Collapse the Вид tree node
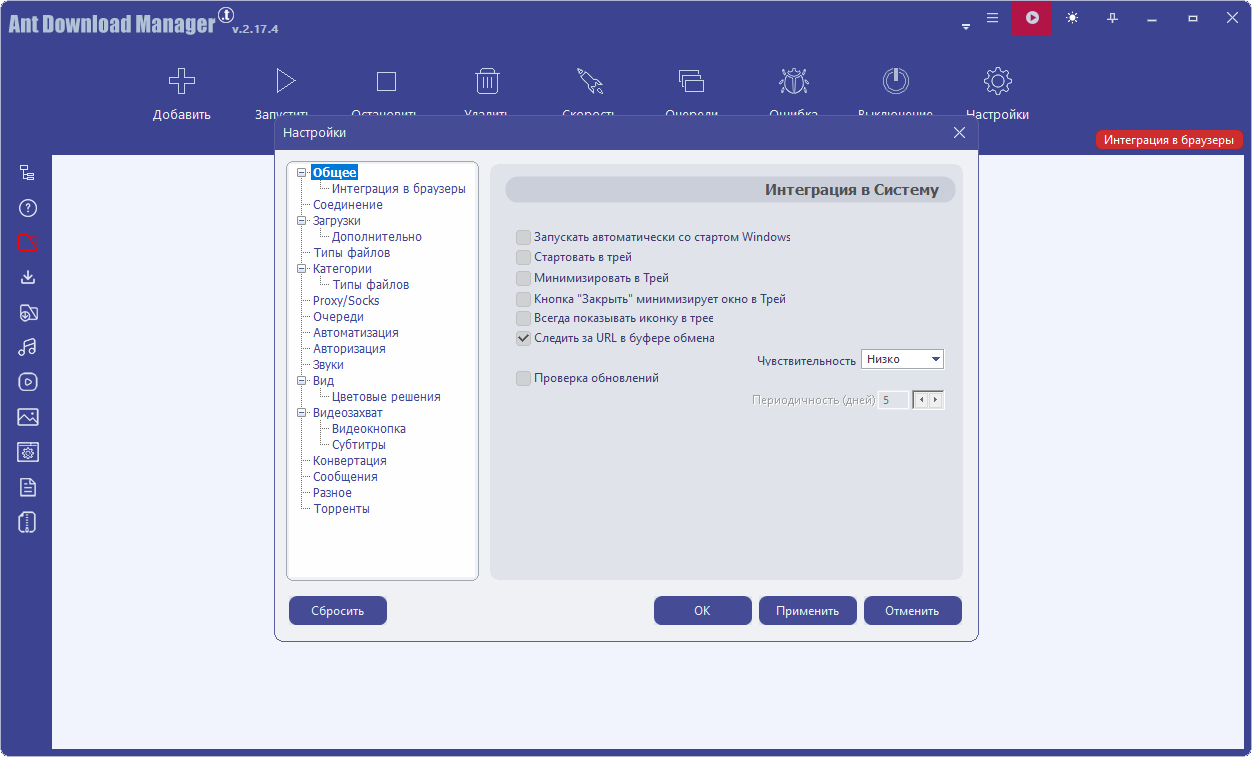 point(302,381)
